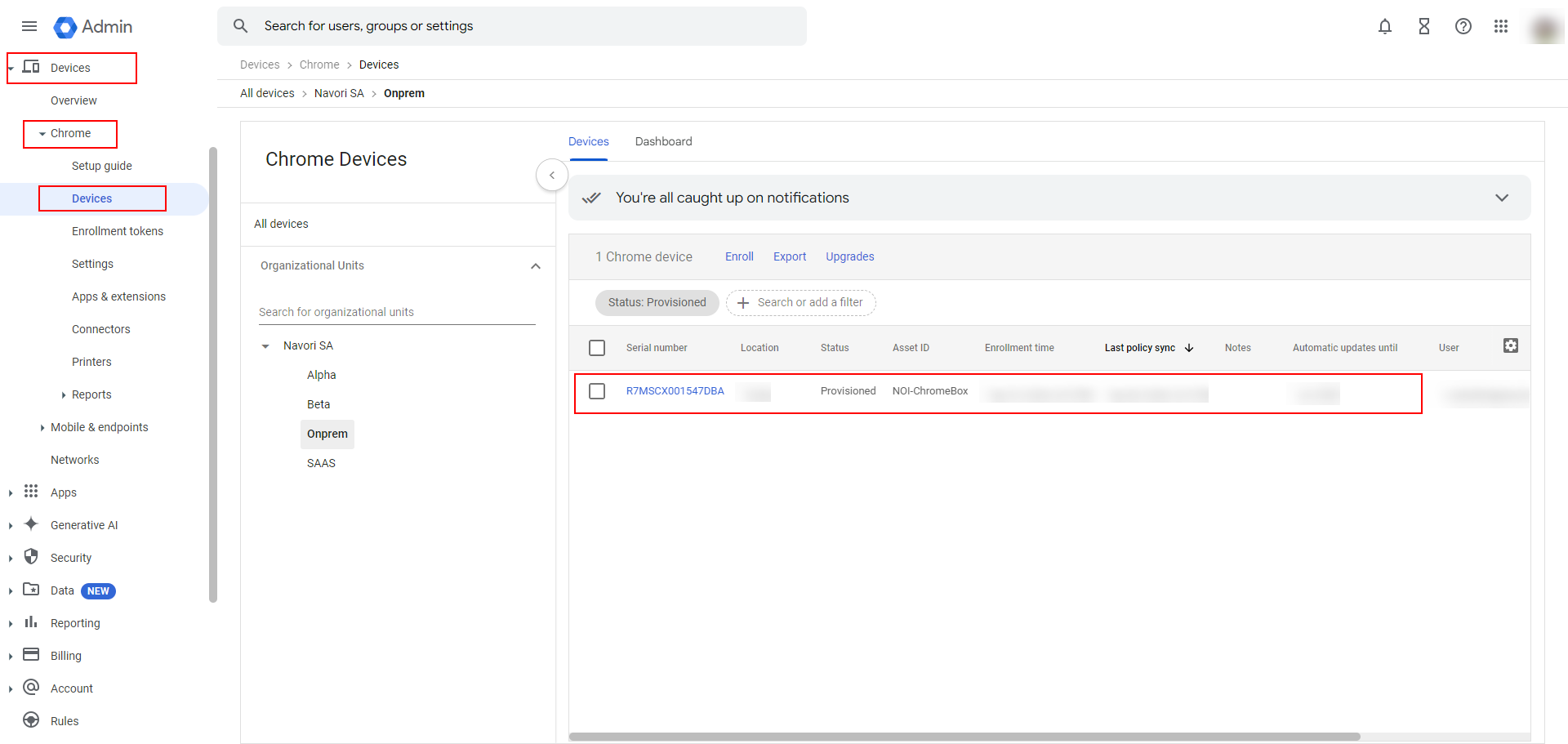Expand the Apps sidebar arrow
The width and height of the screenshot is (1568, 744).
point(10,493)
